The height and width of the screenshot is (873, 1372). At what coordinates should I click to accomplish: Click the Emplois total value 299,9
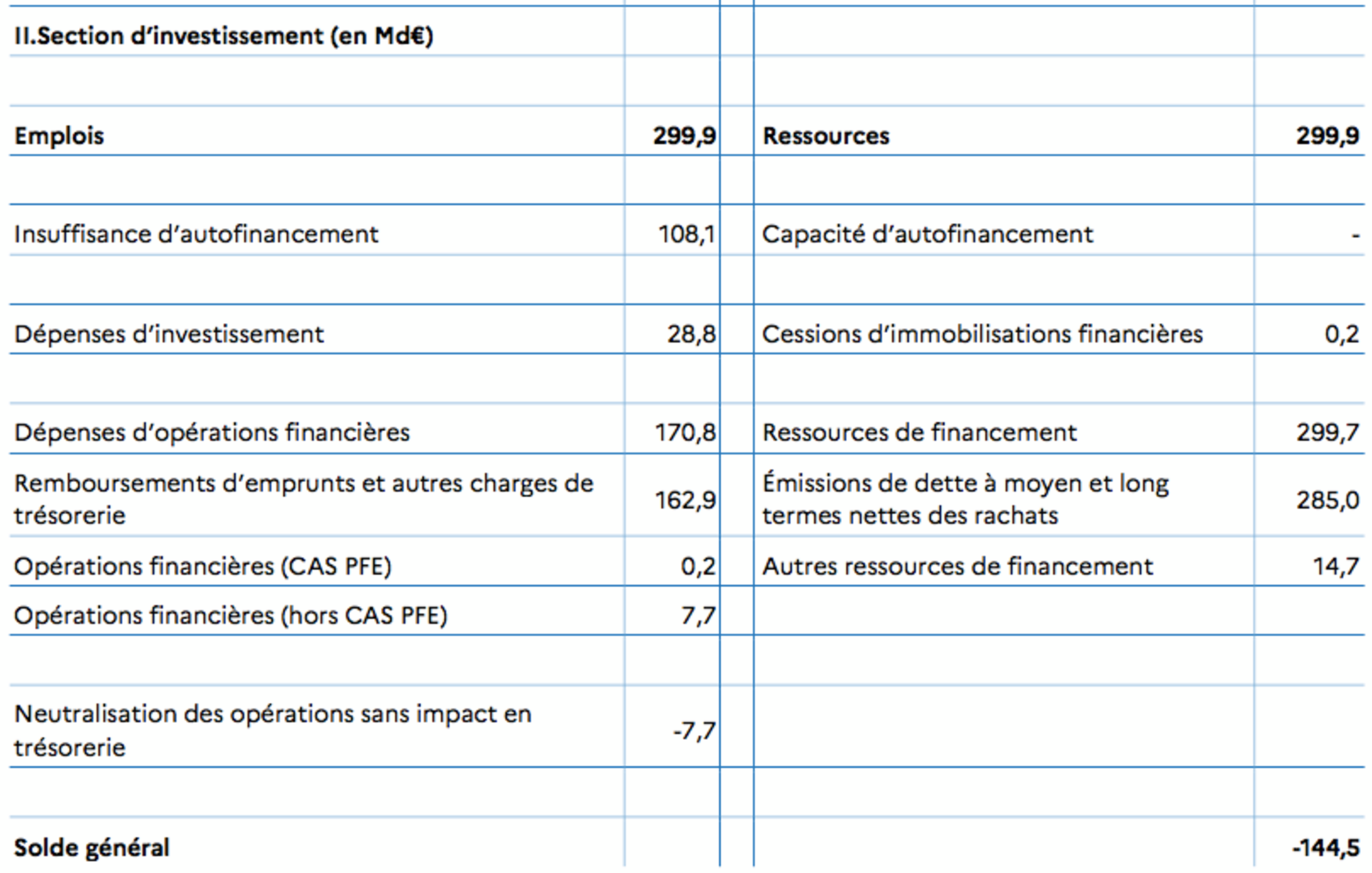pyautogui.click(x=684, y=136)
